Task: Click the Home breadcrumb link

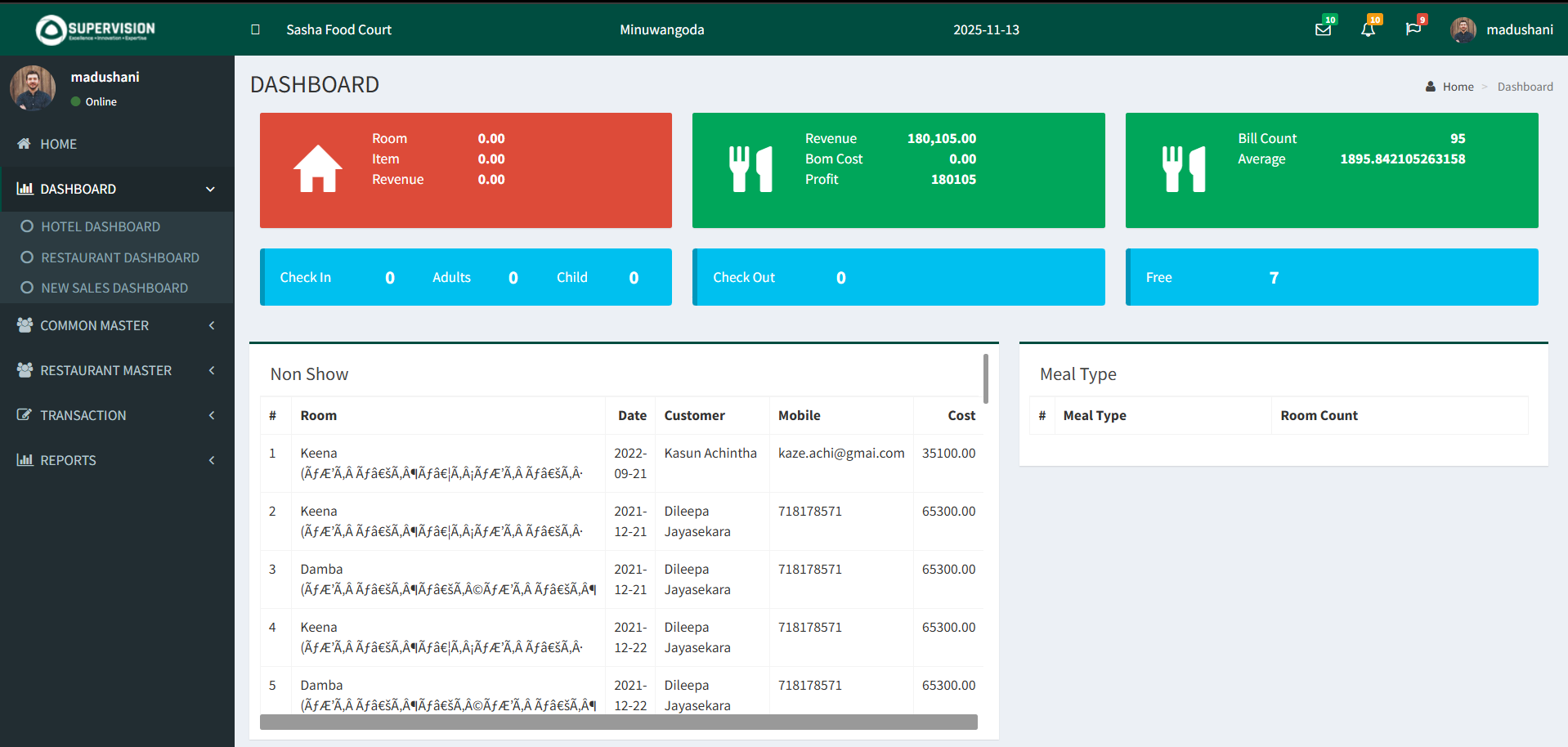Action: [x=1458, y=86]
